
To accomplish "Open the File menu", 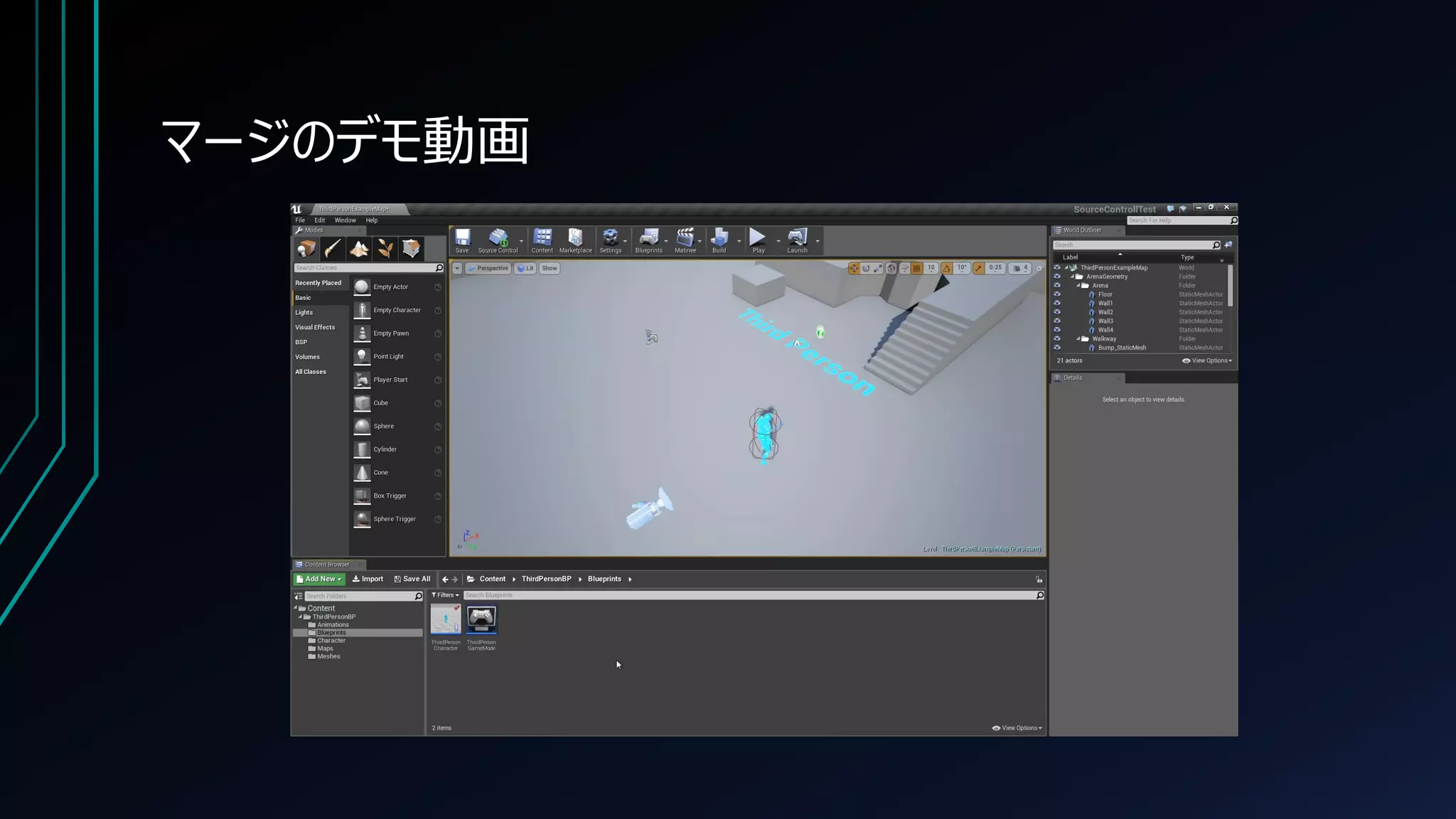I will tap(300, 220).
